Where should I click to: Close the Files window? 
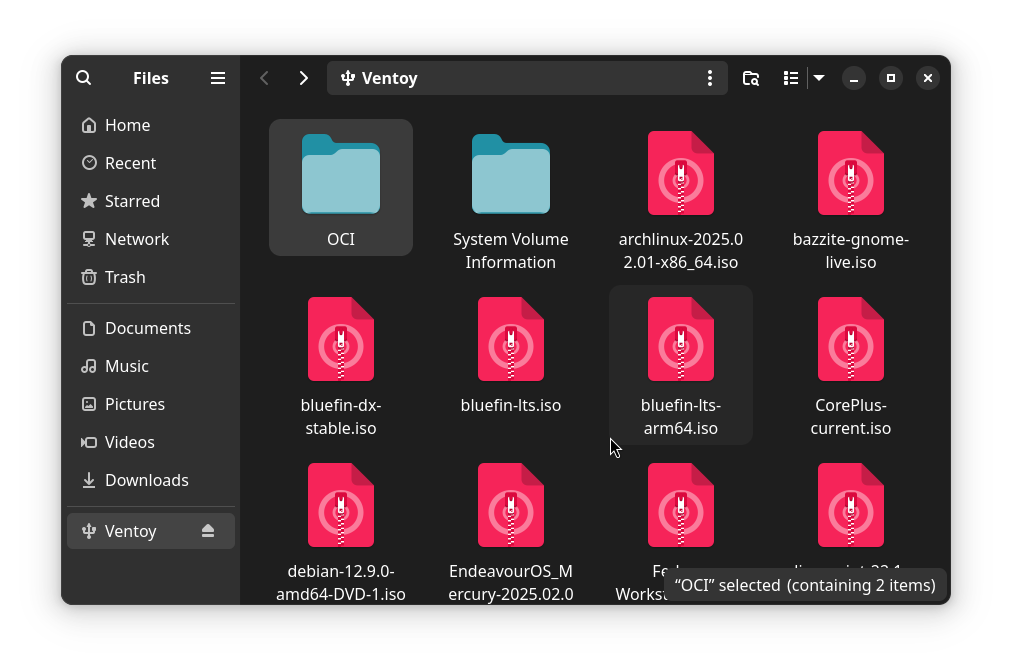(928, 78)
